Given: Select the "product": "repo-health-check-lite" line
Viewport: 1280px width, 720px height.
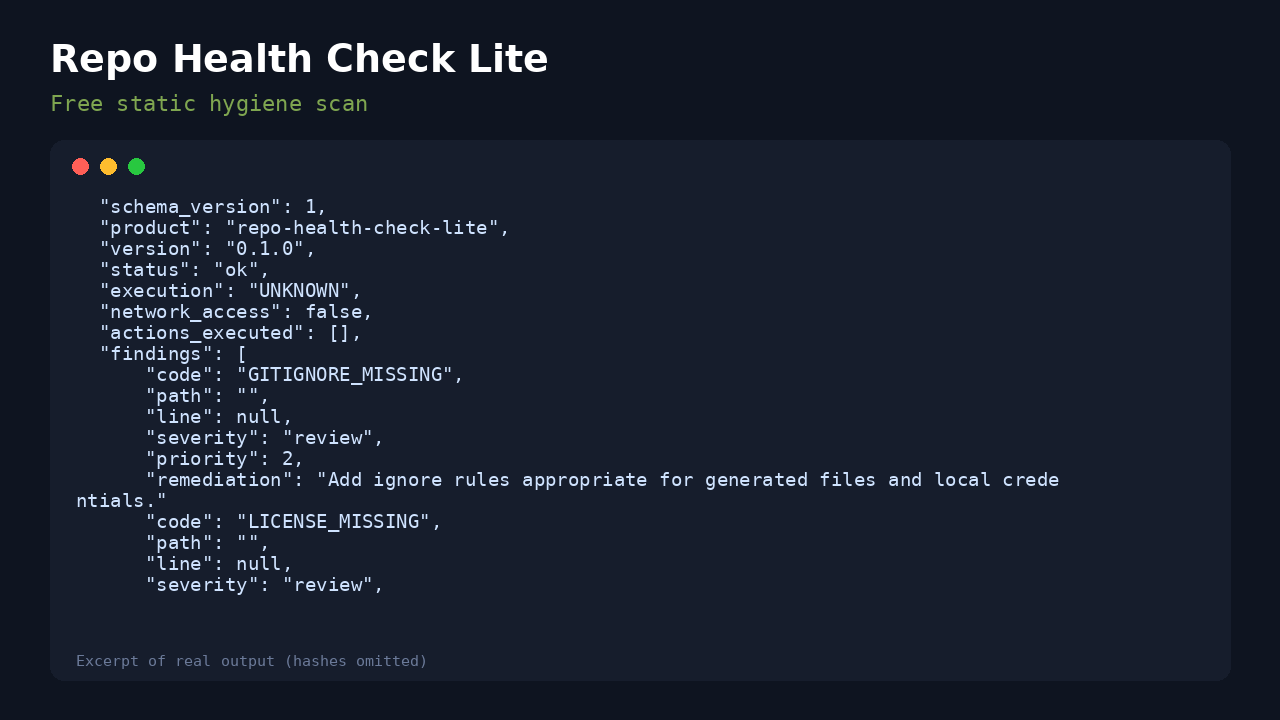Looking at the screenshot, I should click(x=305, y=228).
